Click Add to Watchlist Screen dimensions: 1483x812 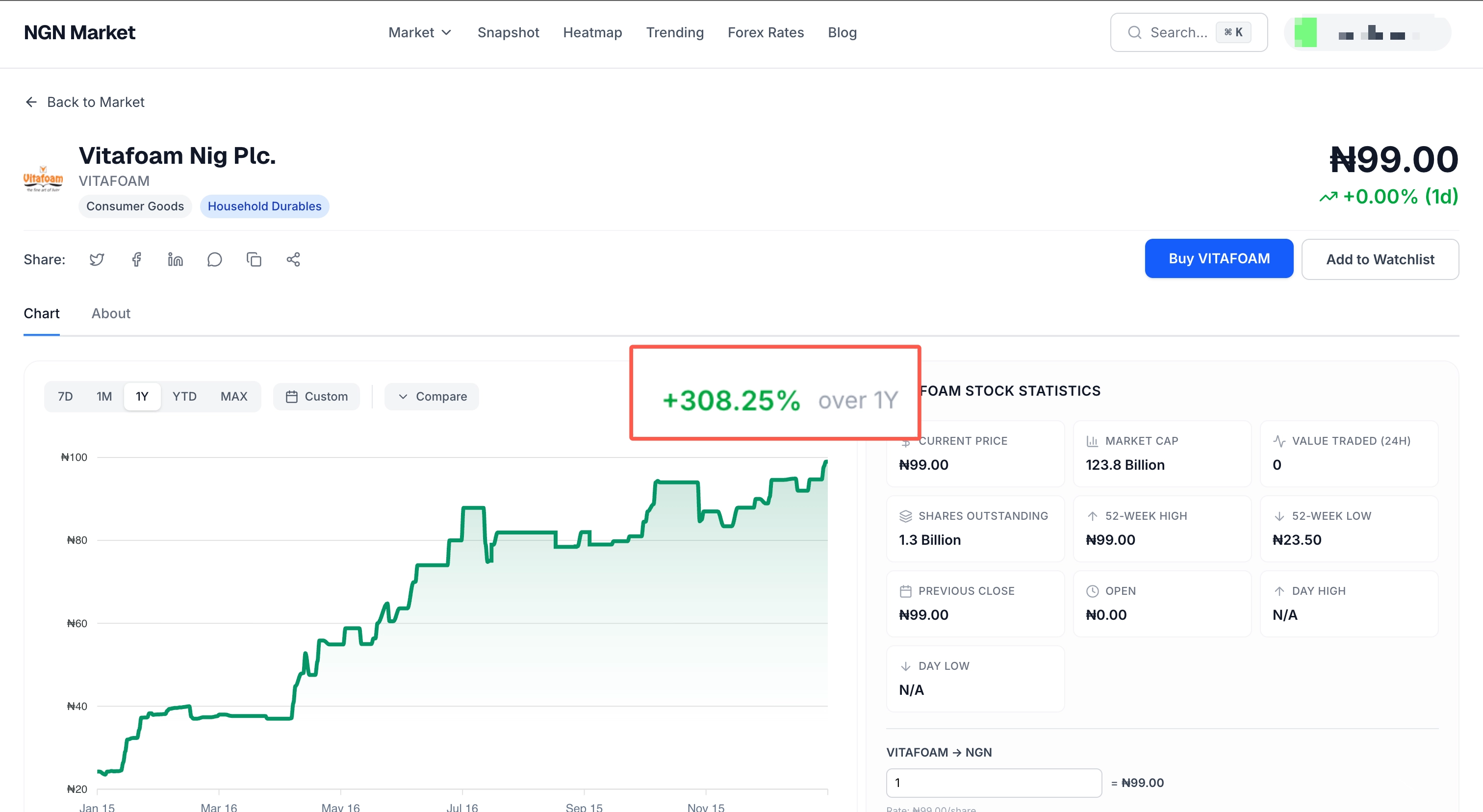click(x=1380, y=259)
